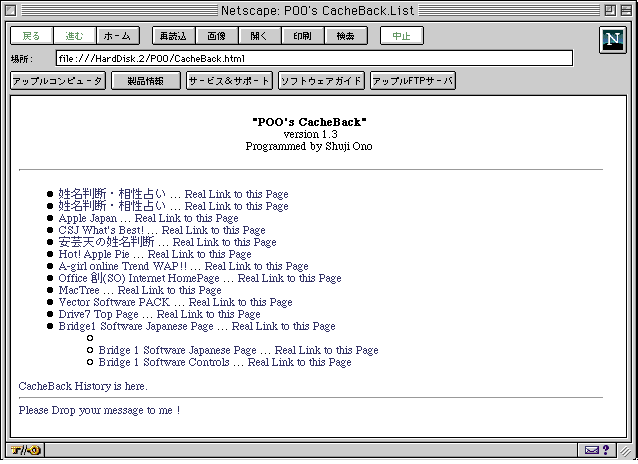Click Real Link beside Drive7 Top Page
The image size is (638, 464).
(x=208, y=314)
